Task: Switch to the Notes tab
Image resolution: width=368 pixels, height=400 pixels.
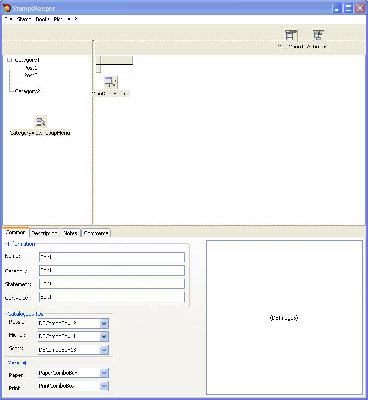Action: [x=70, y=233]
